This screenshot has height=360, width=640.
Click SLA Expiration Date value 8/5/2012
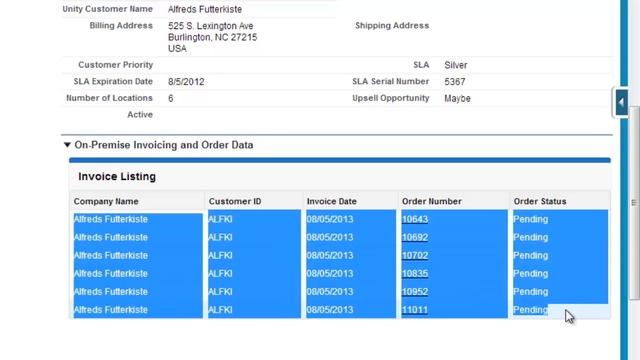(x=186, y=82)
